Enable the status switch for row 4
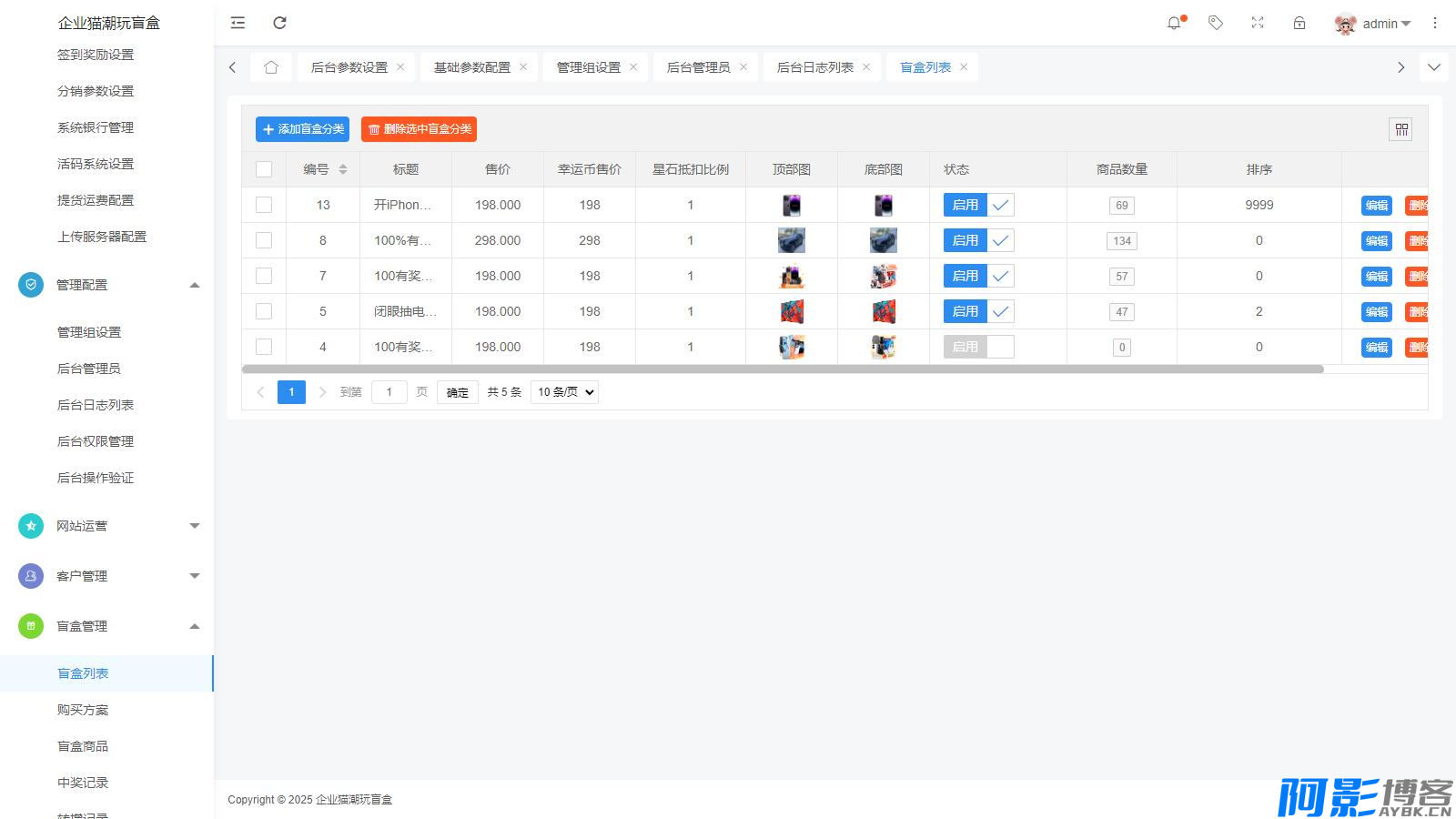 point(979,347)
